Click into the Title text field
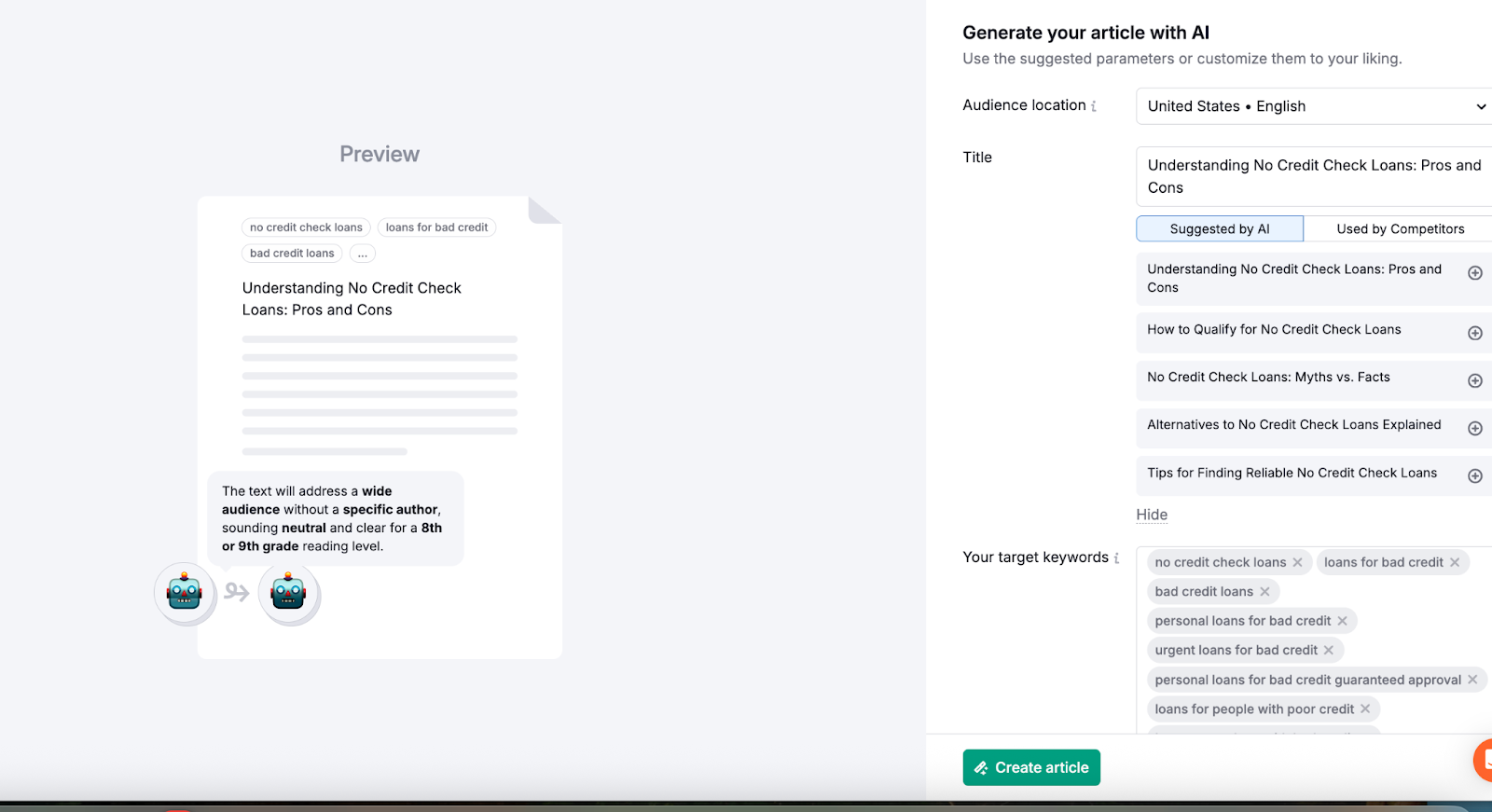 tap(1313, 176)
